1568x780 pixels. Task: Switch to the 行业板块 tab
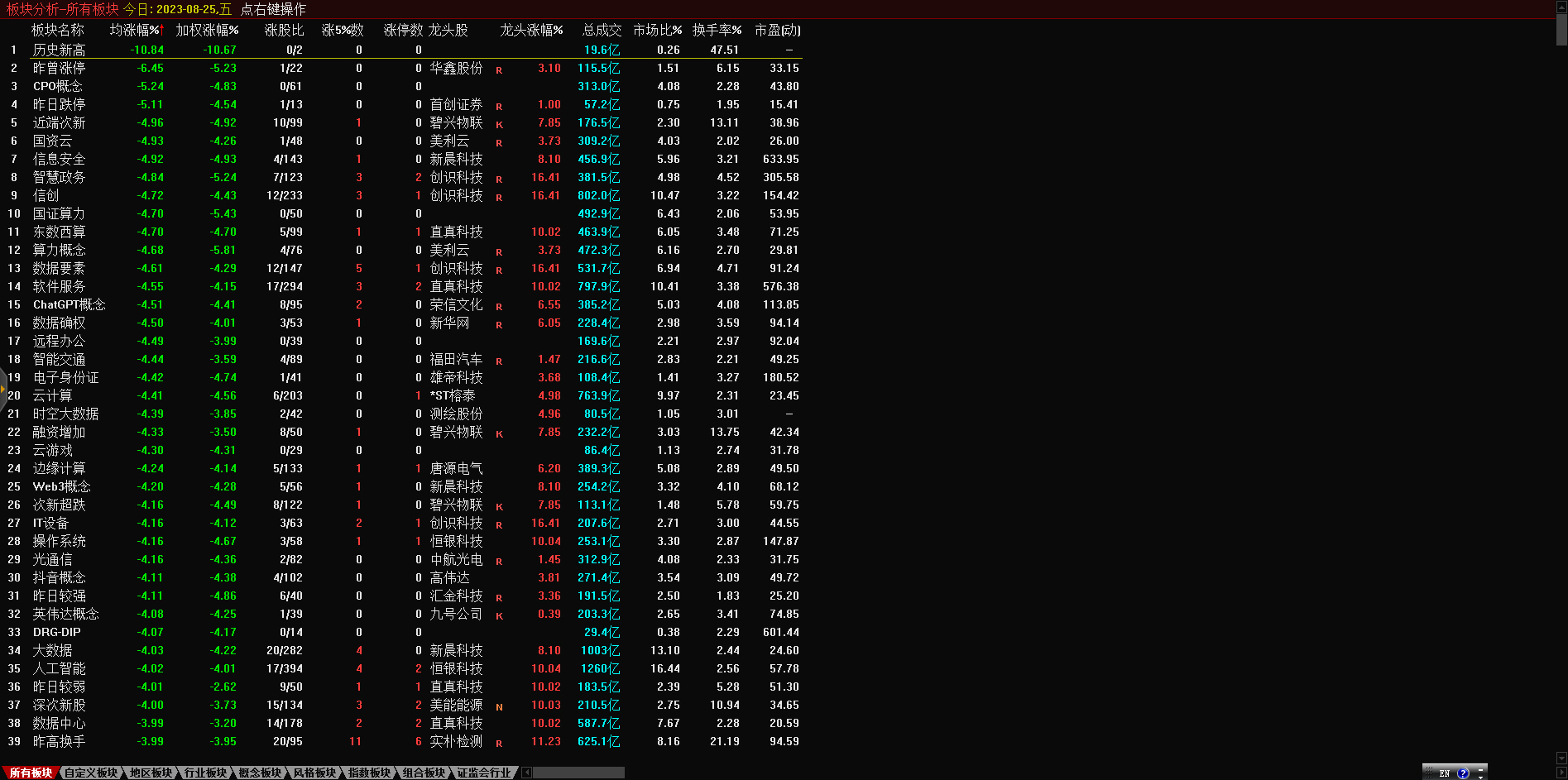[205, 773]
